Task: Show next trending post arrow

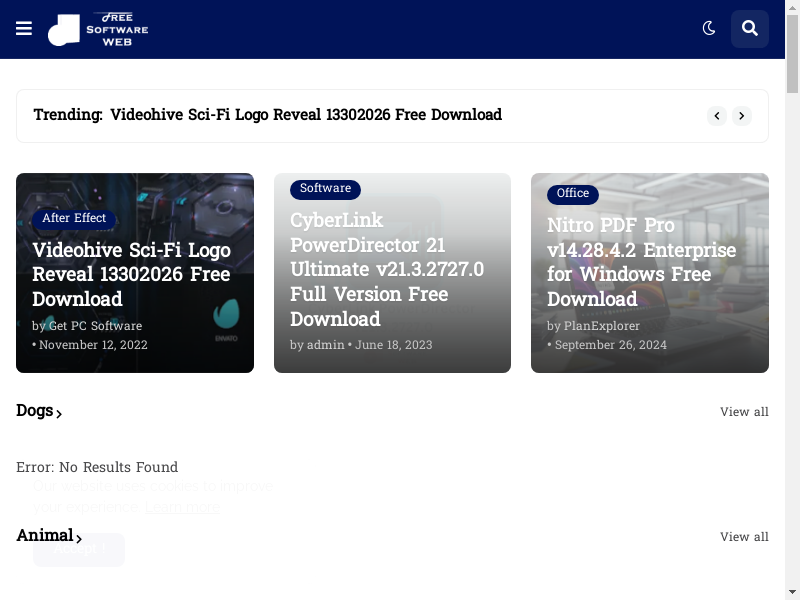Action: click(742, 116)
